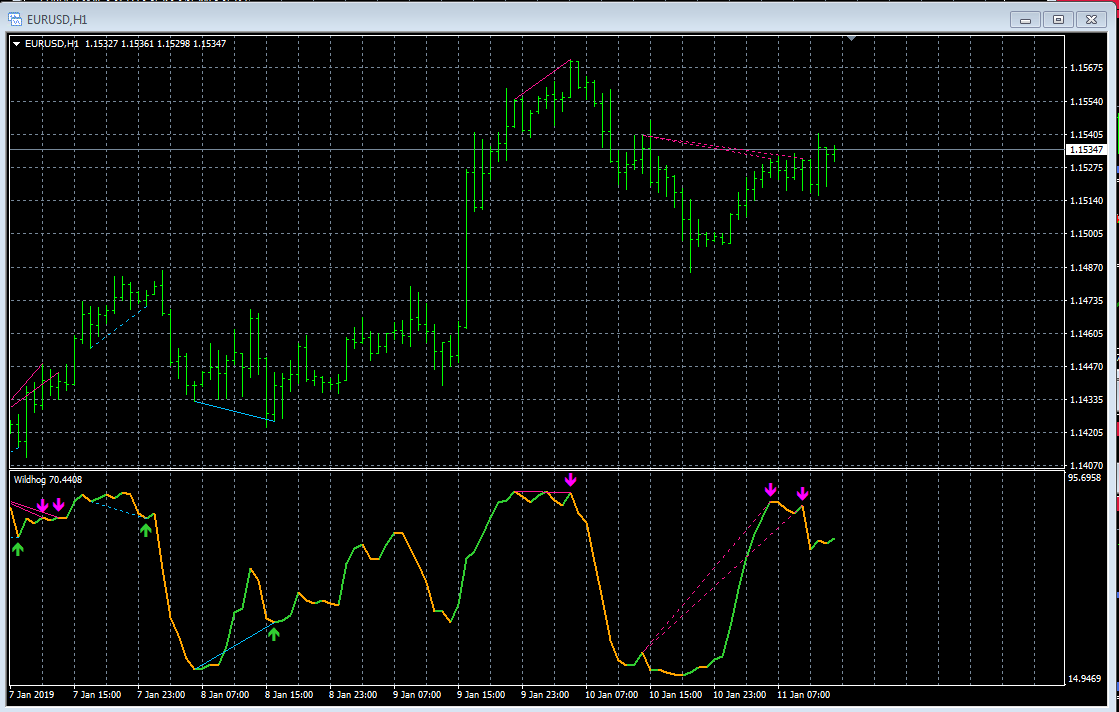Click magenta arrow atop Wildhog peak near 10 Jan 23:00
Image resolution: width=1119 pixels, height=712 pixels.
770,489
